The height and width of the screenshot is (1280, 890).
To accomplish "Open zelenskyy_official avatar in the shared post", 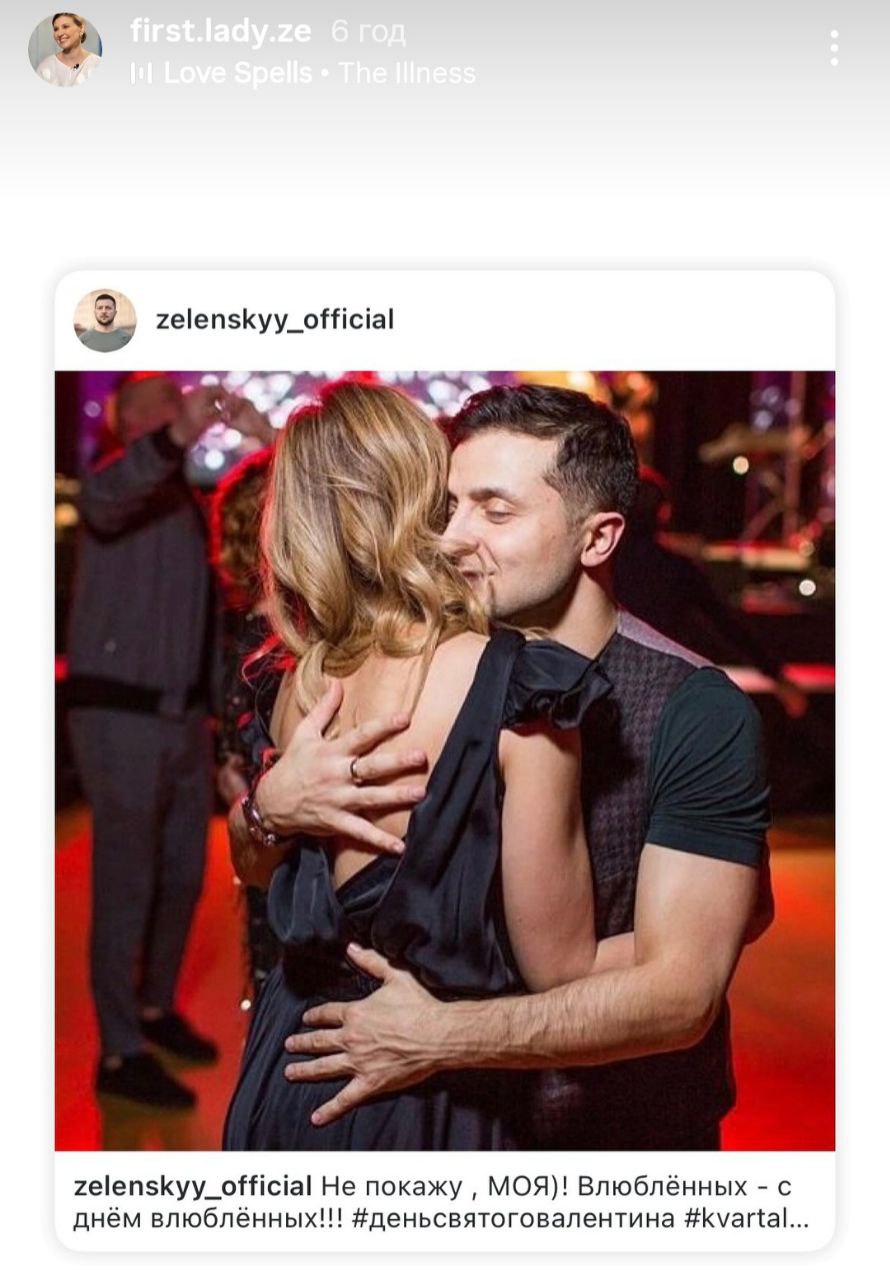I will [x=105, y=320].
